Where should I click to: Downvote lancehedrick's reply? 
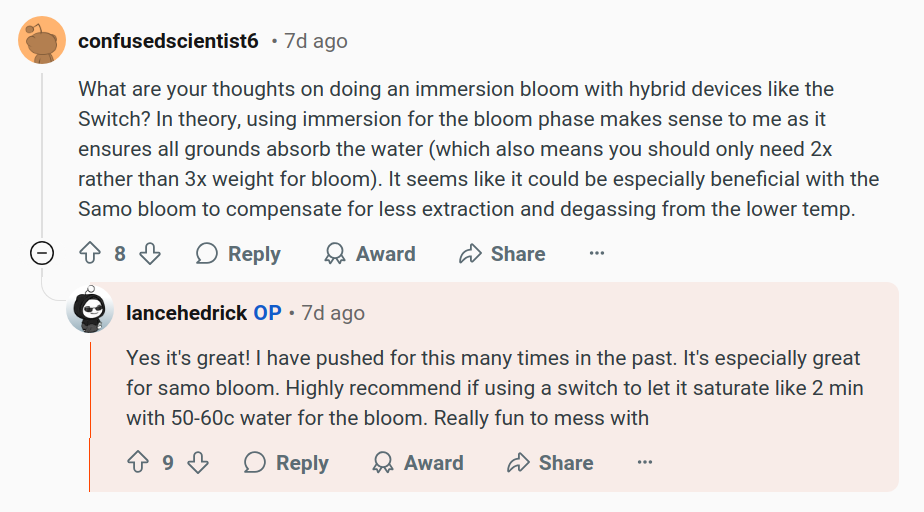[x=198, y=463]
